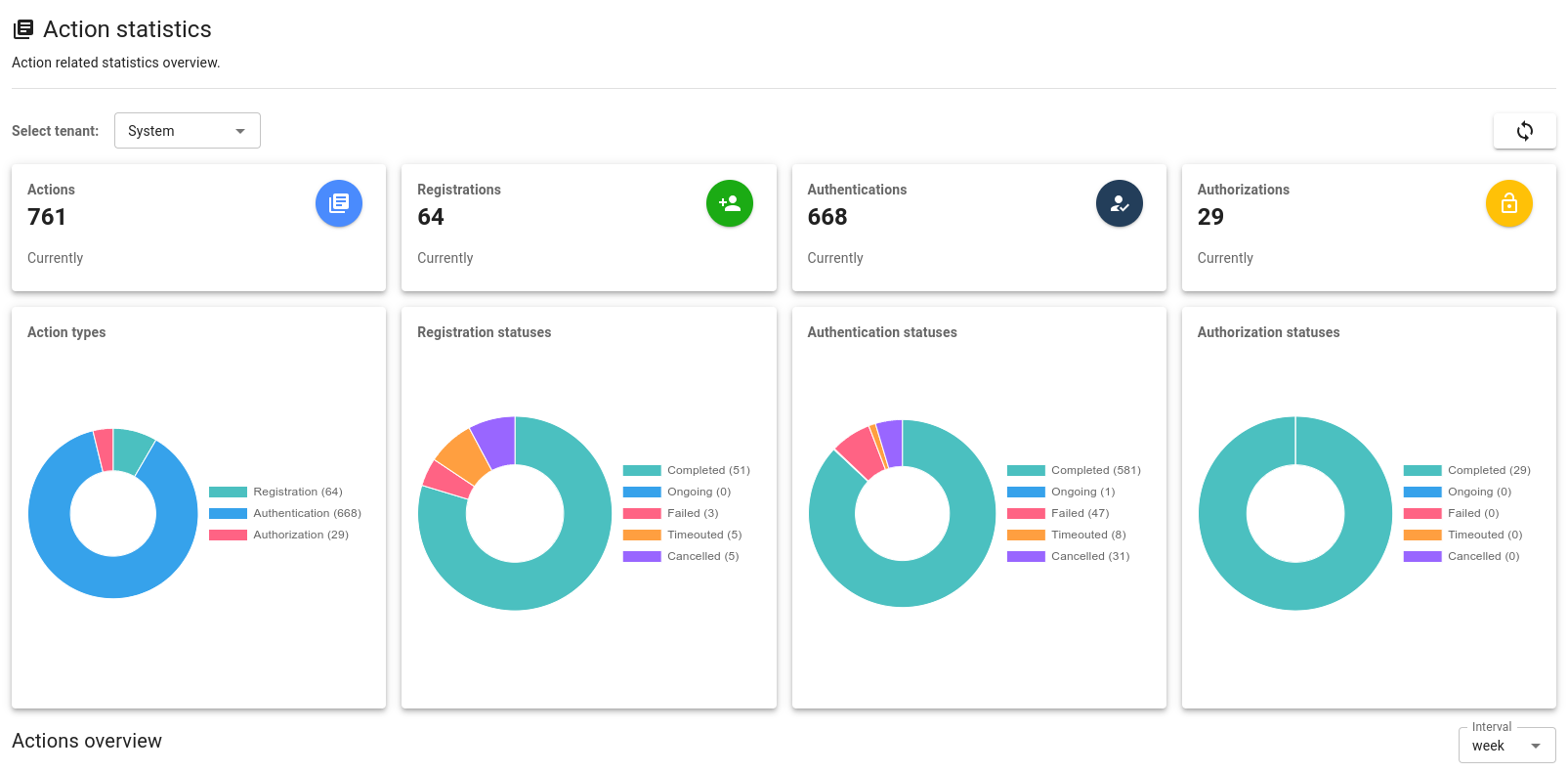
Task: Click the Action statistics header icon
Action: click(x=23, y=29)
